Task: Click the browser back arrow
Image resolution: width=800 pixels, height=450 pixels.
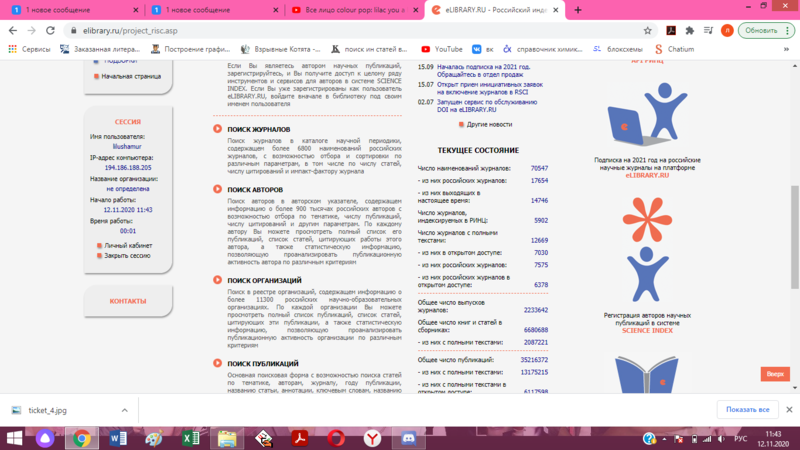Action: point(13,31)
